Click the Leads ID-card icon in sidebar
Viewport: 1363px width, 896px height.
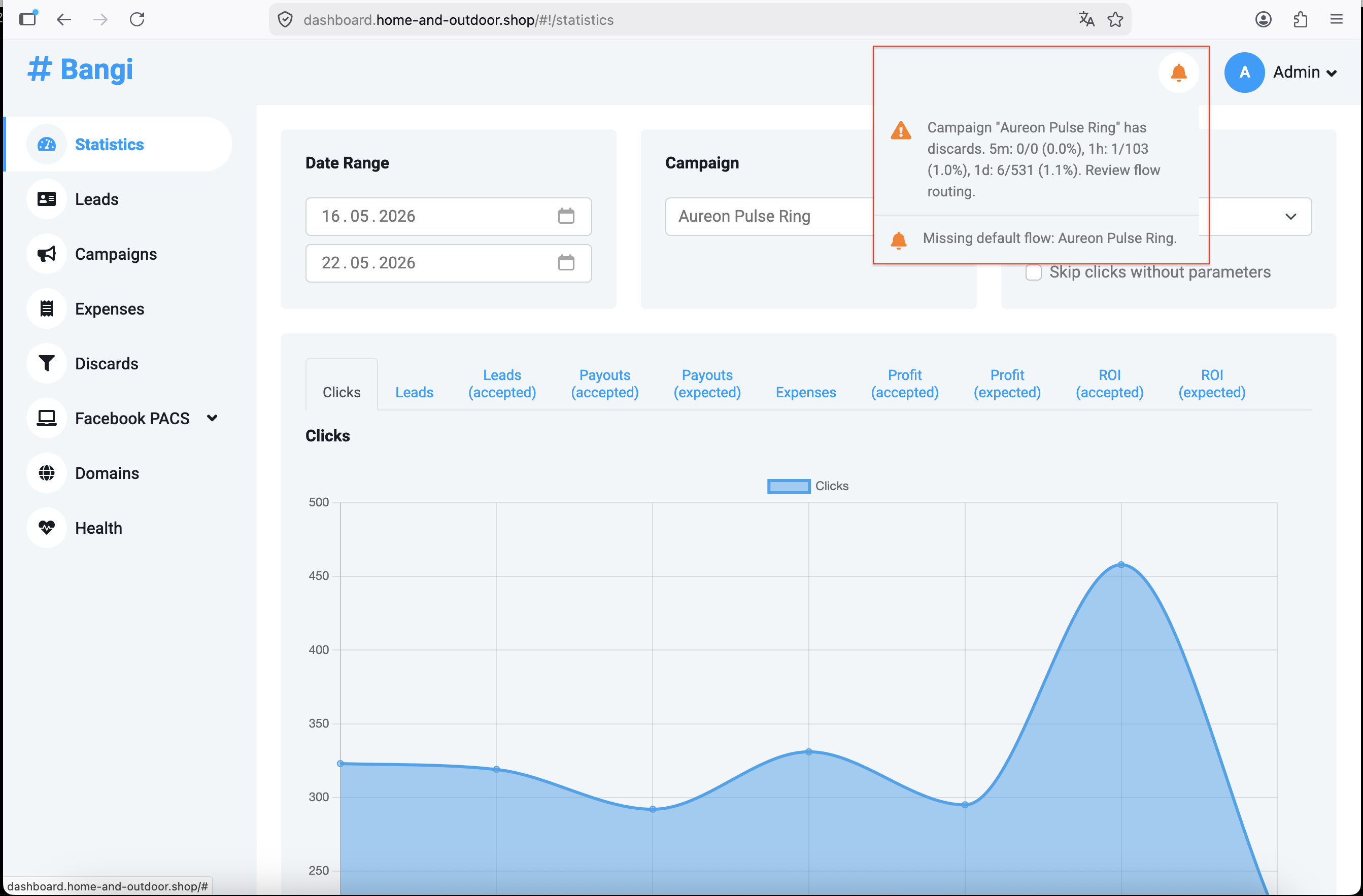pos(46,199)
